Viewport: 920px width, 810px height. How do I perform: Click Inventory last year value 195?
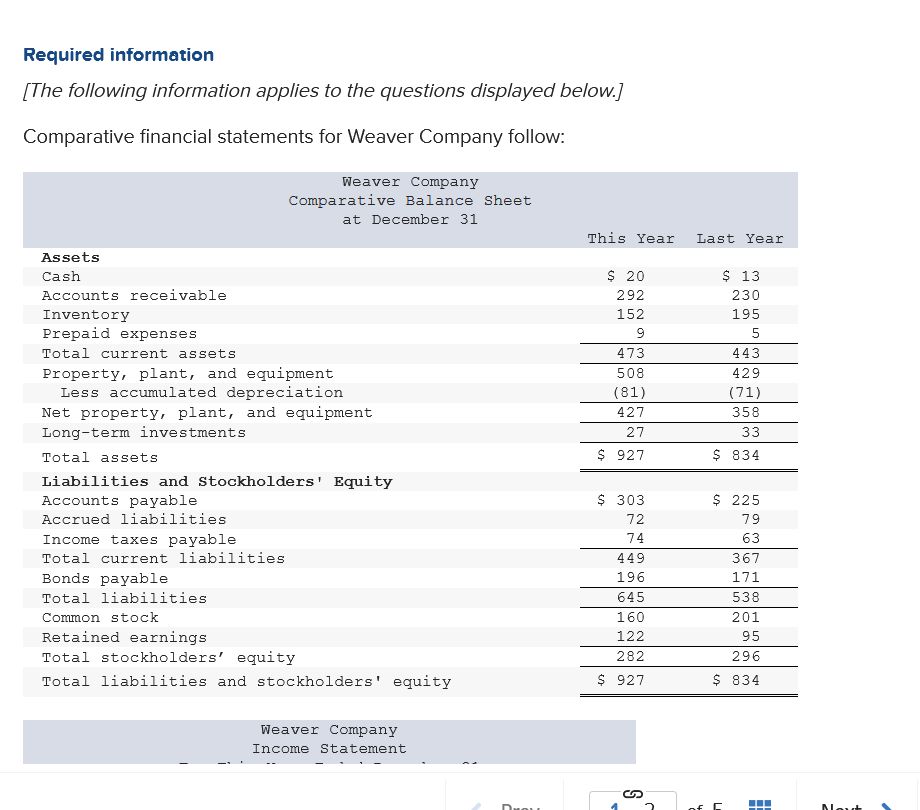[x=746, y=314]
